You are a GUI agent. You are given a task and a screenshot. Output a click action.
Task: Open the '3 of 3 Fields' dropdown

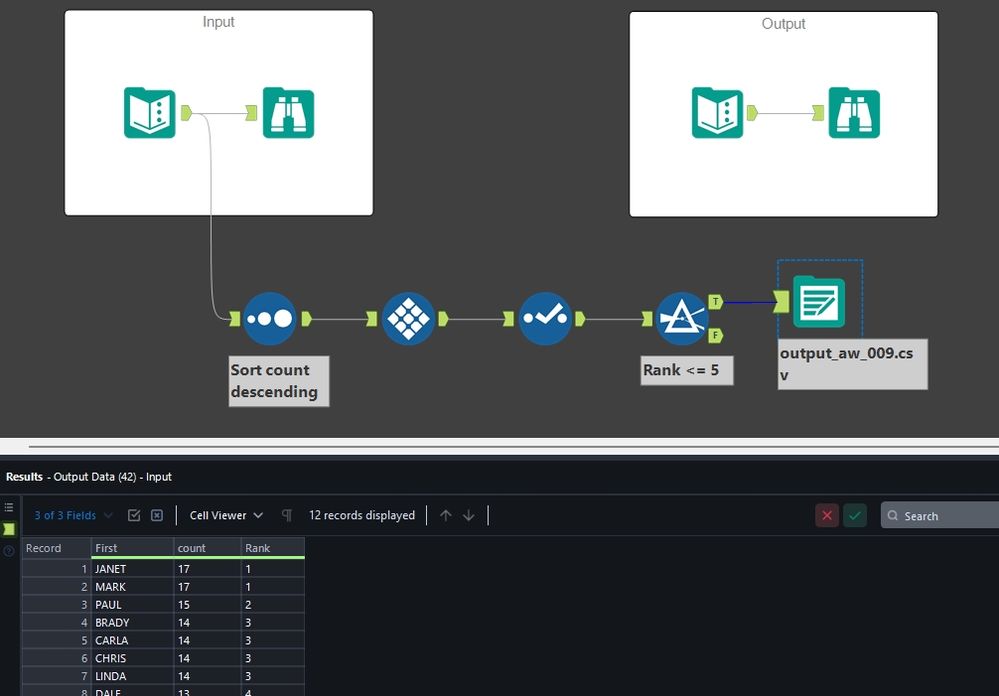click(x=68, y=515)
